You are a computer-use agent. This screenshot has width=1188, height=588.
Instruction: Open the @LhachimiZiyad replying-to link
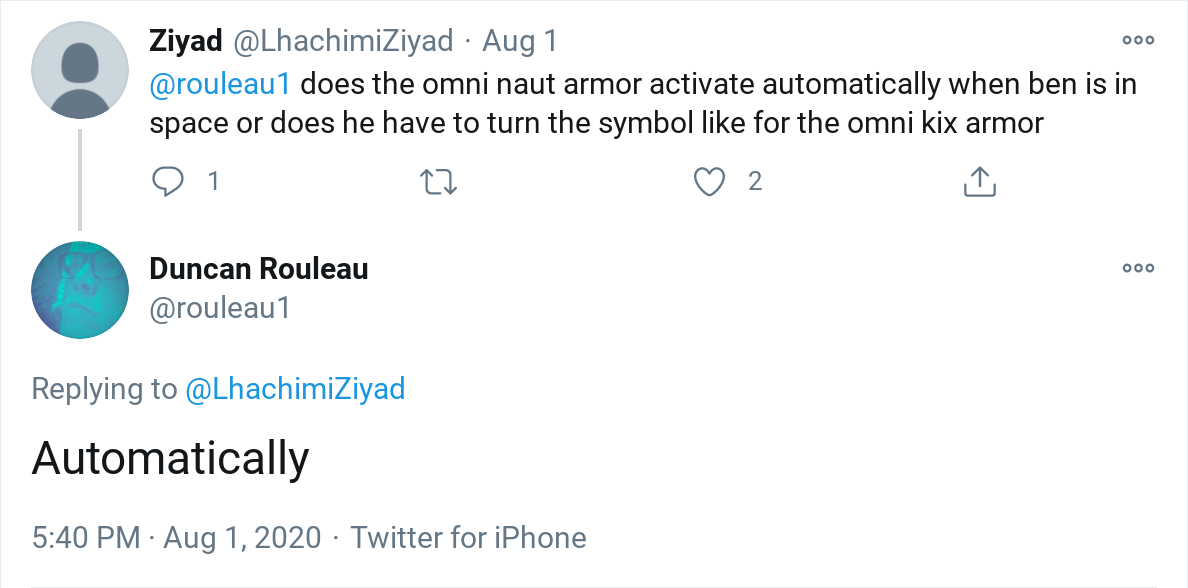point(295,388)
